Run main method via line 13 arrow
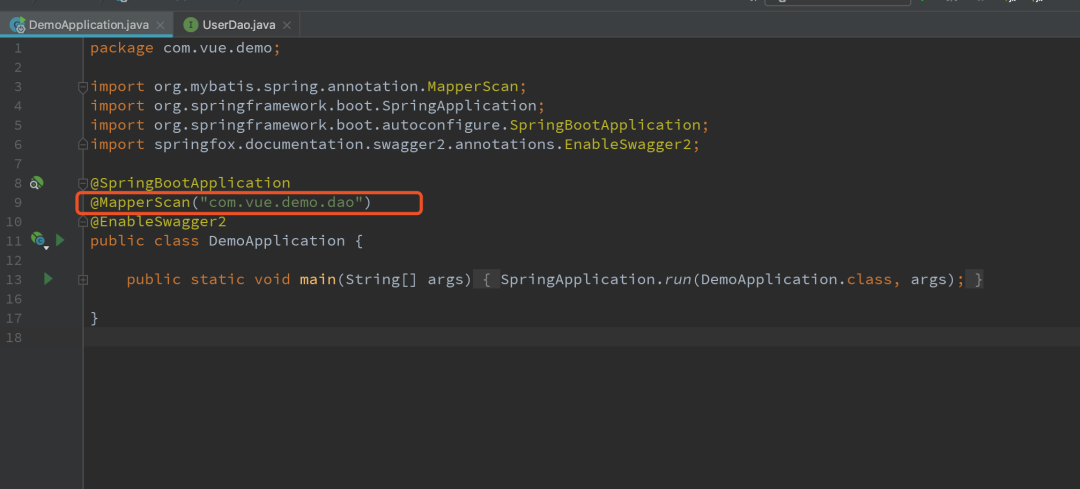Screen dimensions: 1080x489 48,279
